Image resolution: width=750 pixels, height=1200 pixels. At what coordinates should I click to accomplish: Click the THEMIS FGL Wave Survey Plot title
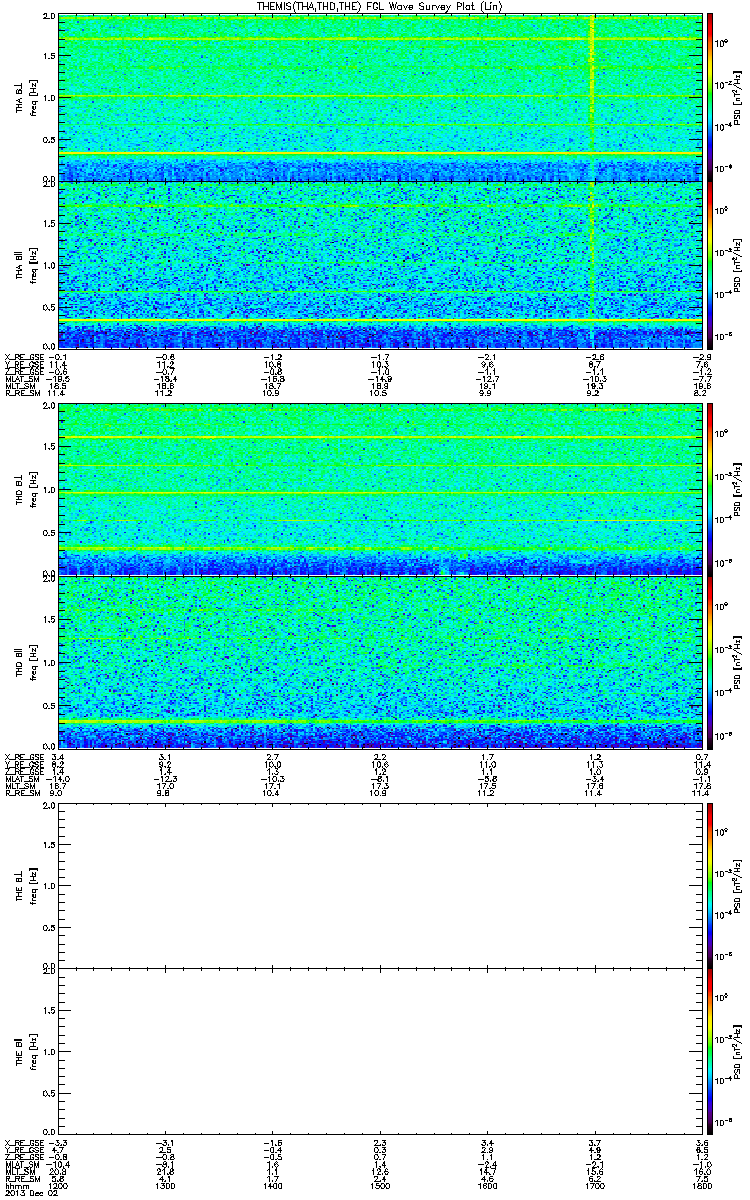click(x=374, y=6)
